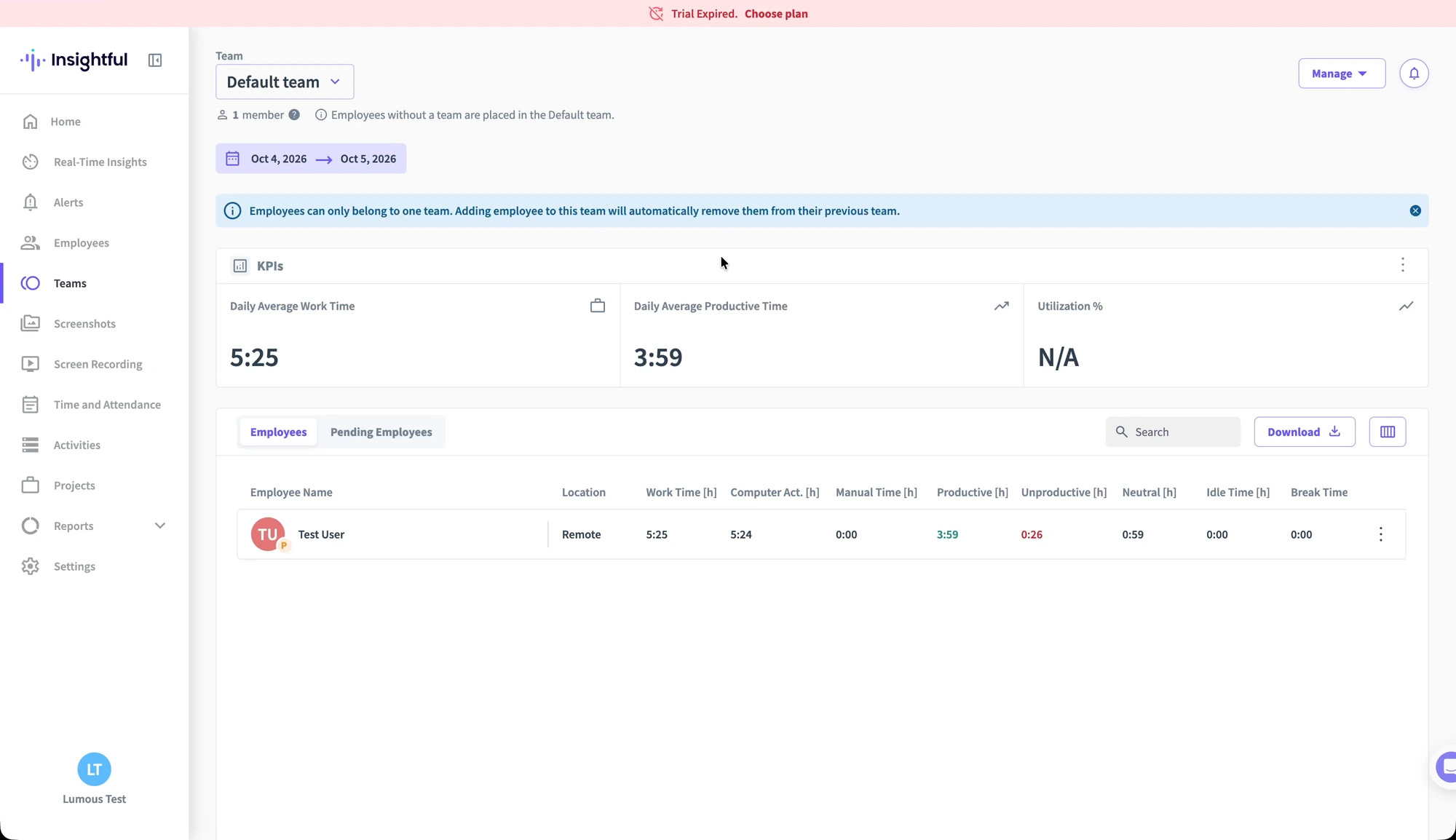The image size is (1456, 840).
Task: Click the Utilization % chart icon
Action: point(1406,306)
